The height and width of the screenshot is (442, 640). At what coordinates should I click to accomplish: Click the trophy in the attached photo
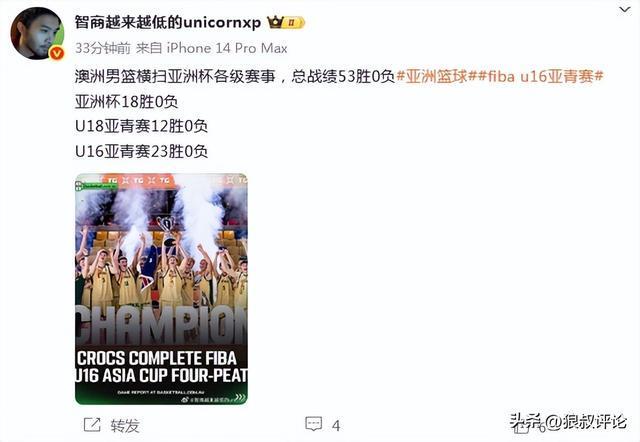[167, 229]
